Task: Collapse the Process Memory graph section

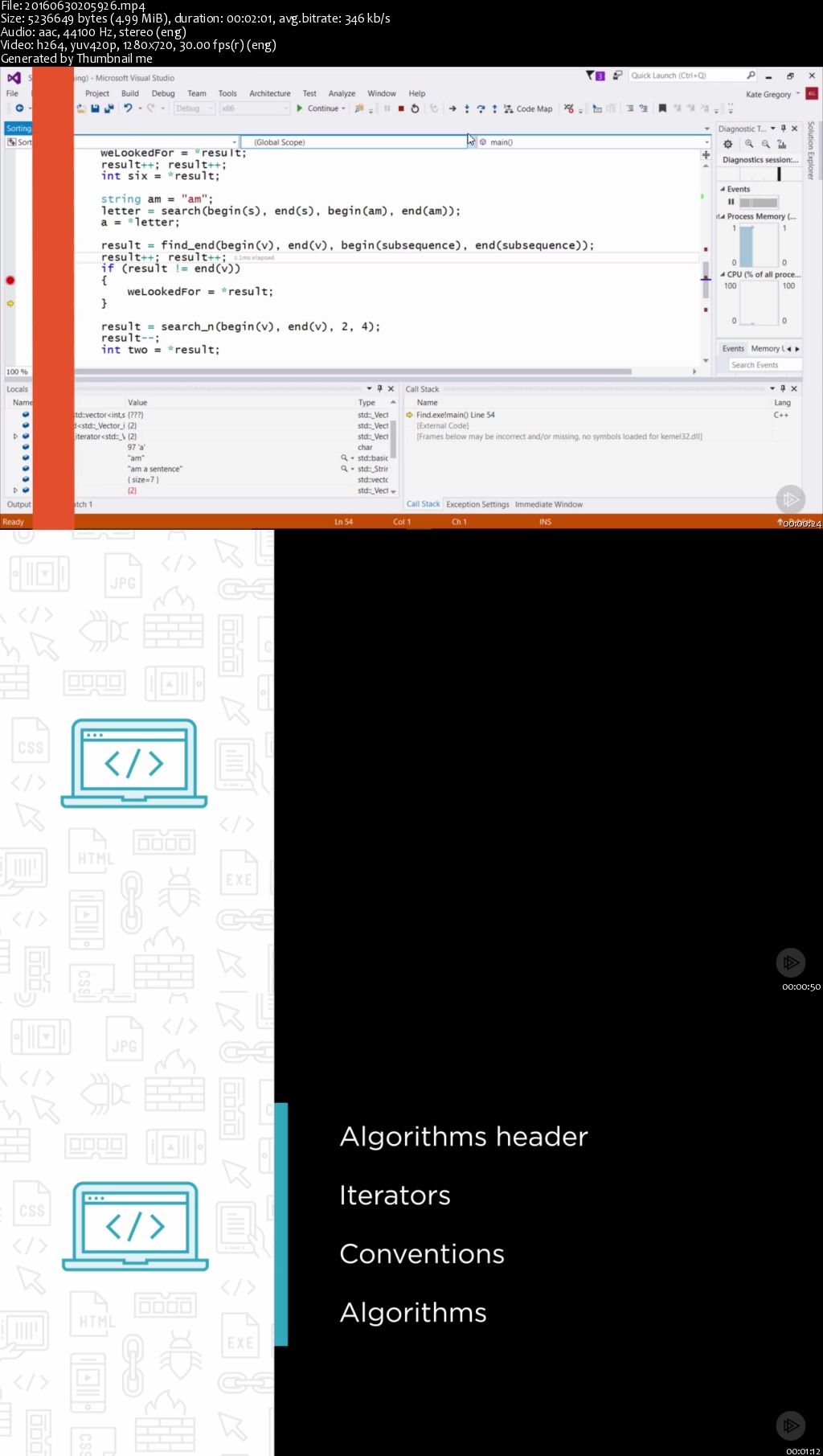Action: (722, 217)
